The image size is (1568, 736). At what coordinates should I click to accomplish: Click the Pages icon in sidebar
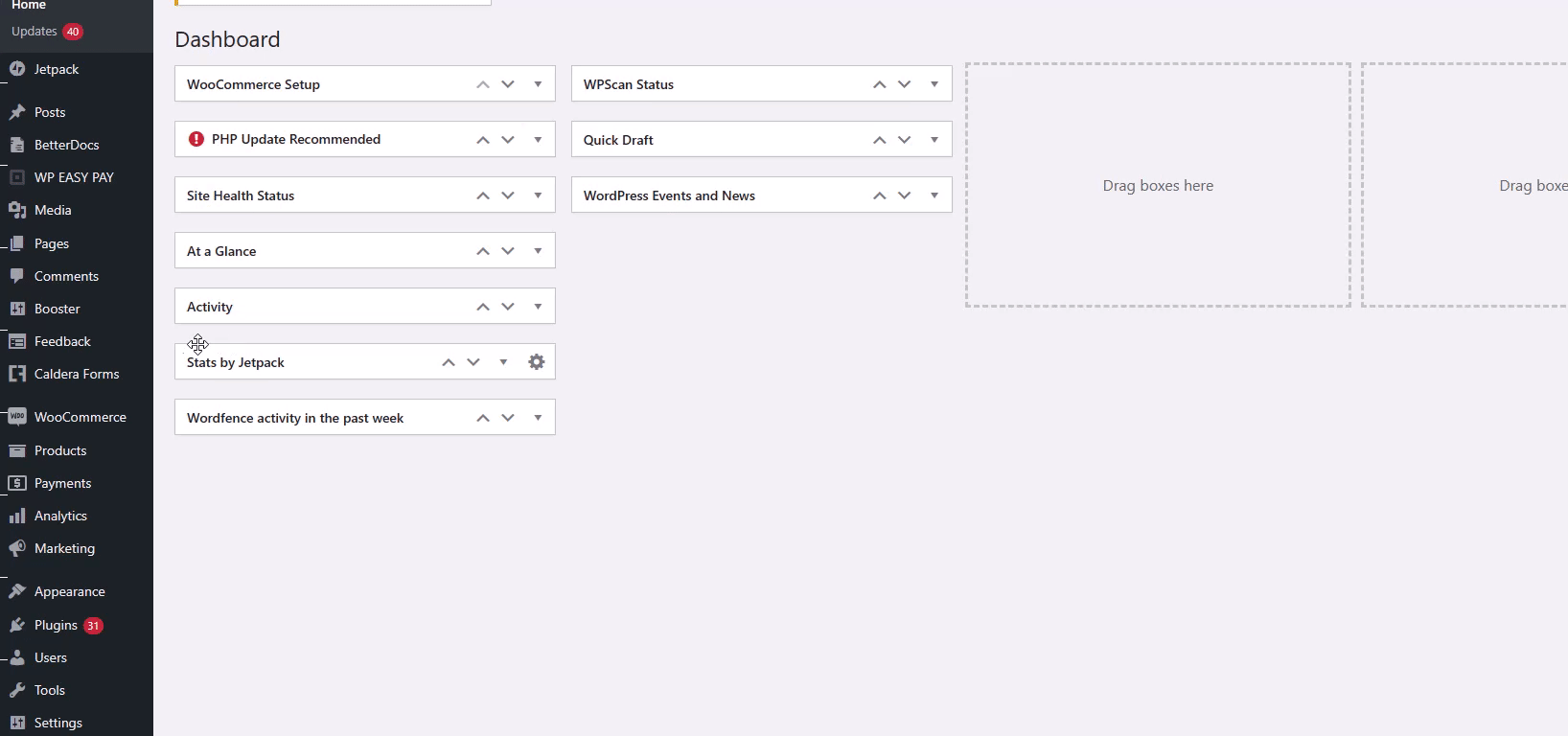pos(17,243)
